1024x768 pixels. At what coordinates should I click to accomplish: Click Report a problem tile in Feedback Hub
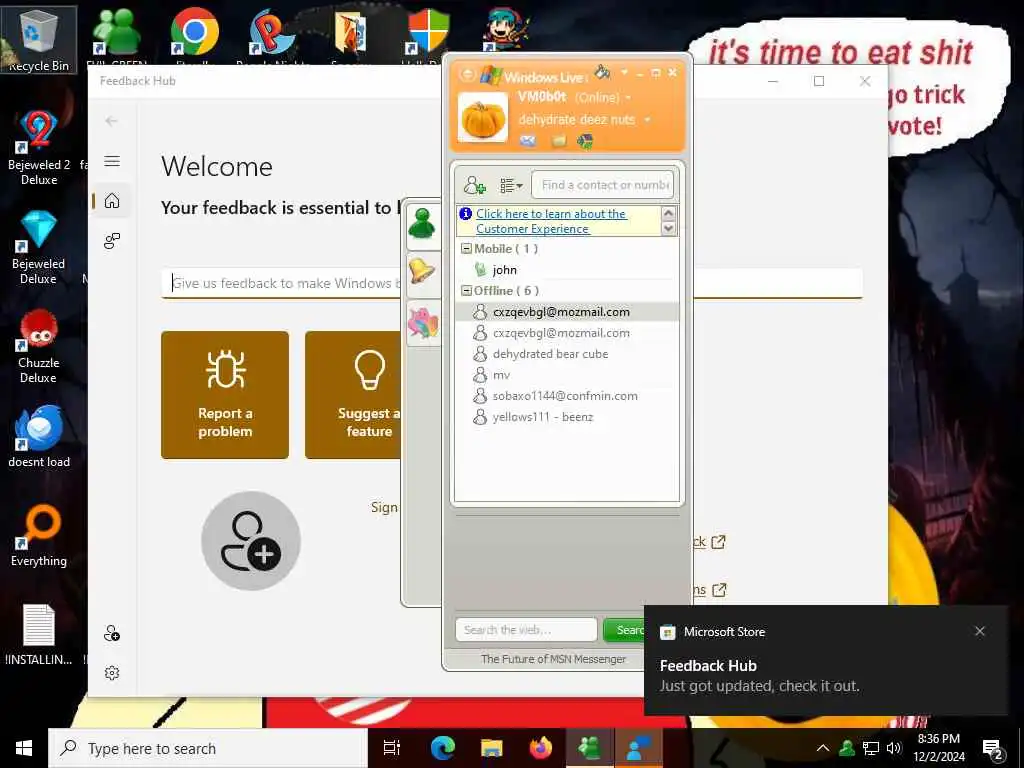coord(225,395)
